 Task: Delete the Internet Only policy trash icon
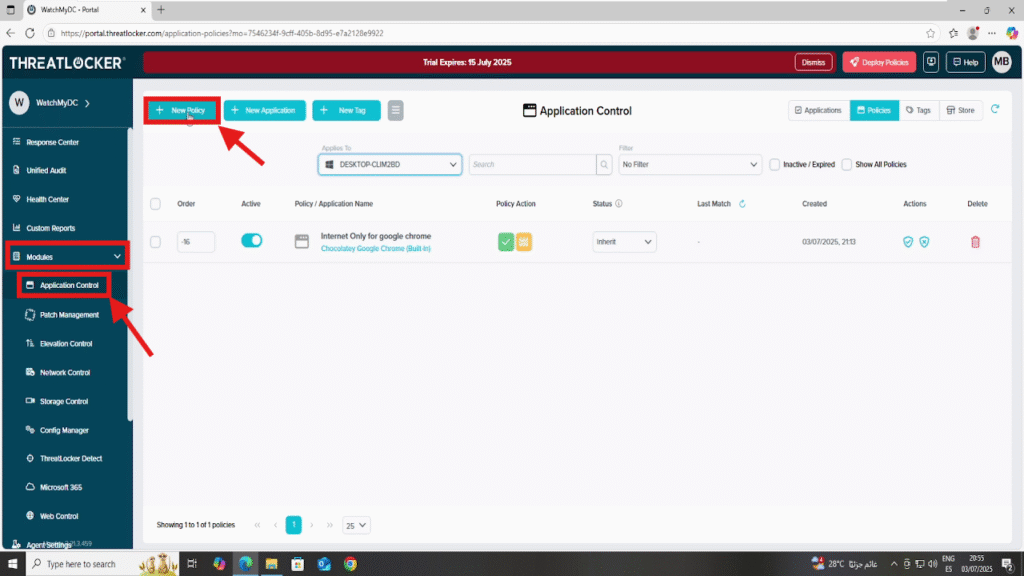(975, 242)
